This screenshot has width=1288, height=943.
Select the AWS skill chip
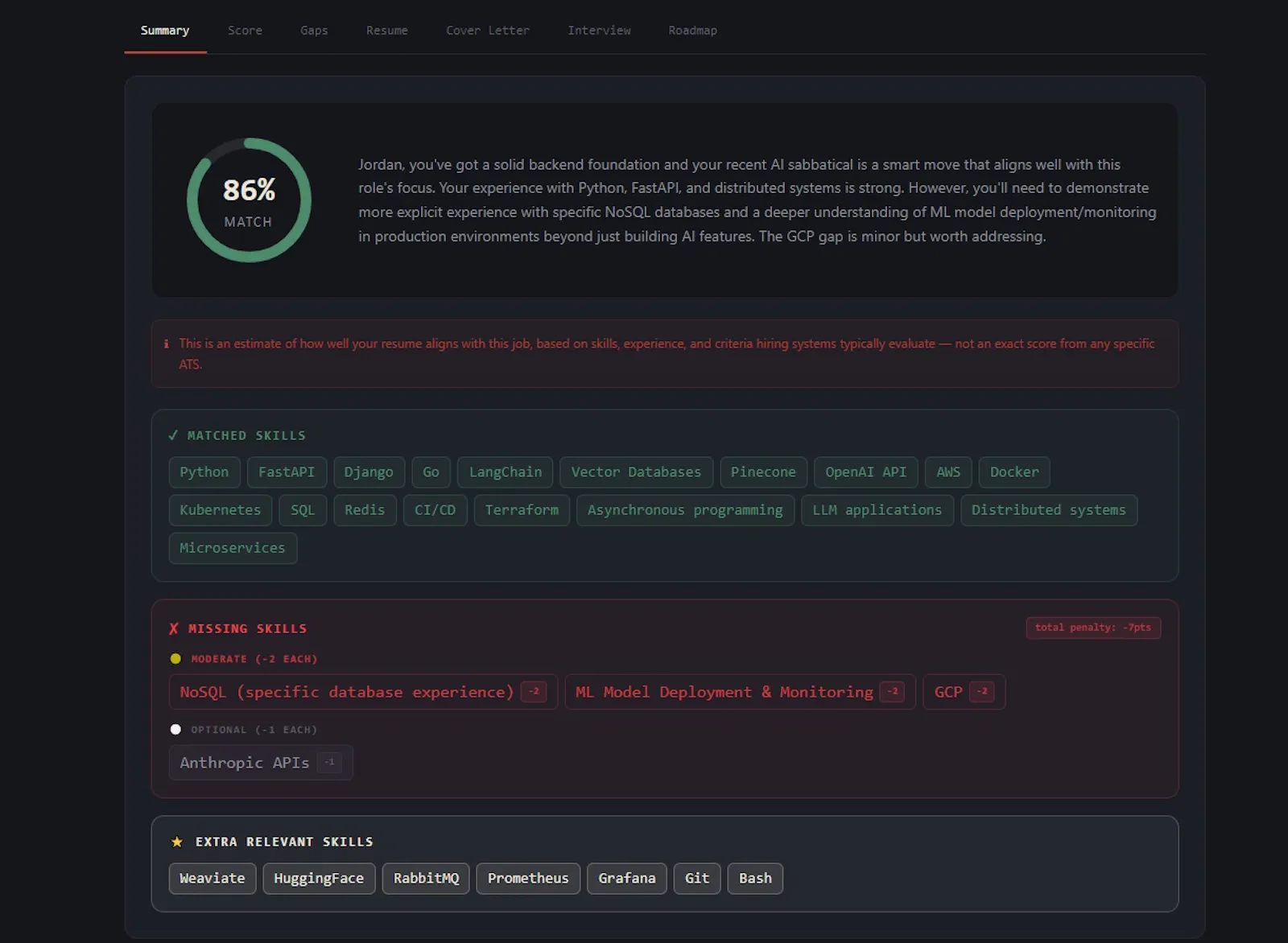[x=948, y=472]
